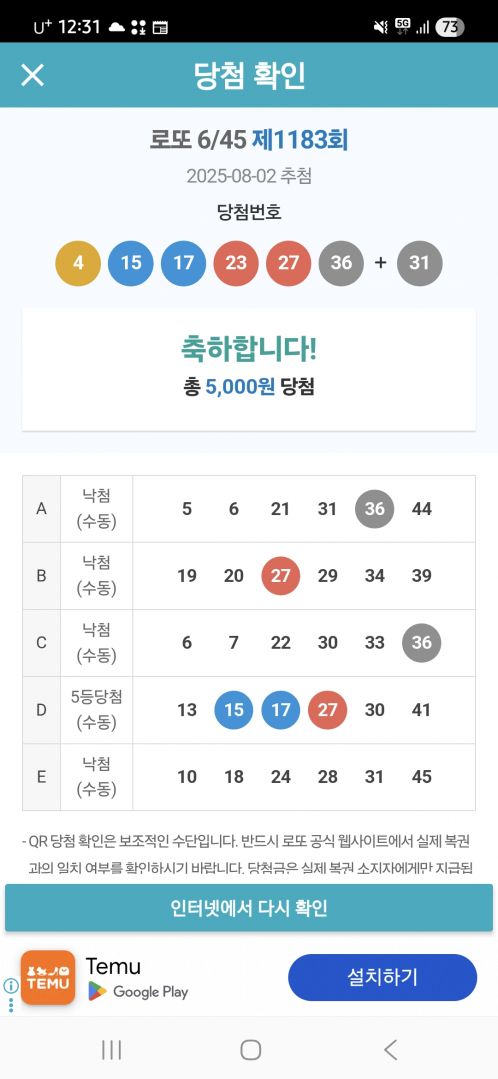This screenshot has height=1079, width=498.
Task: Select the 제1183회 round link
Action: 300,140
